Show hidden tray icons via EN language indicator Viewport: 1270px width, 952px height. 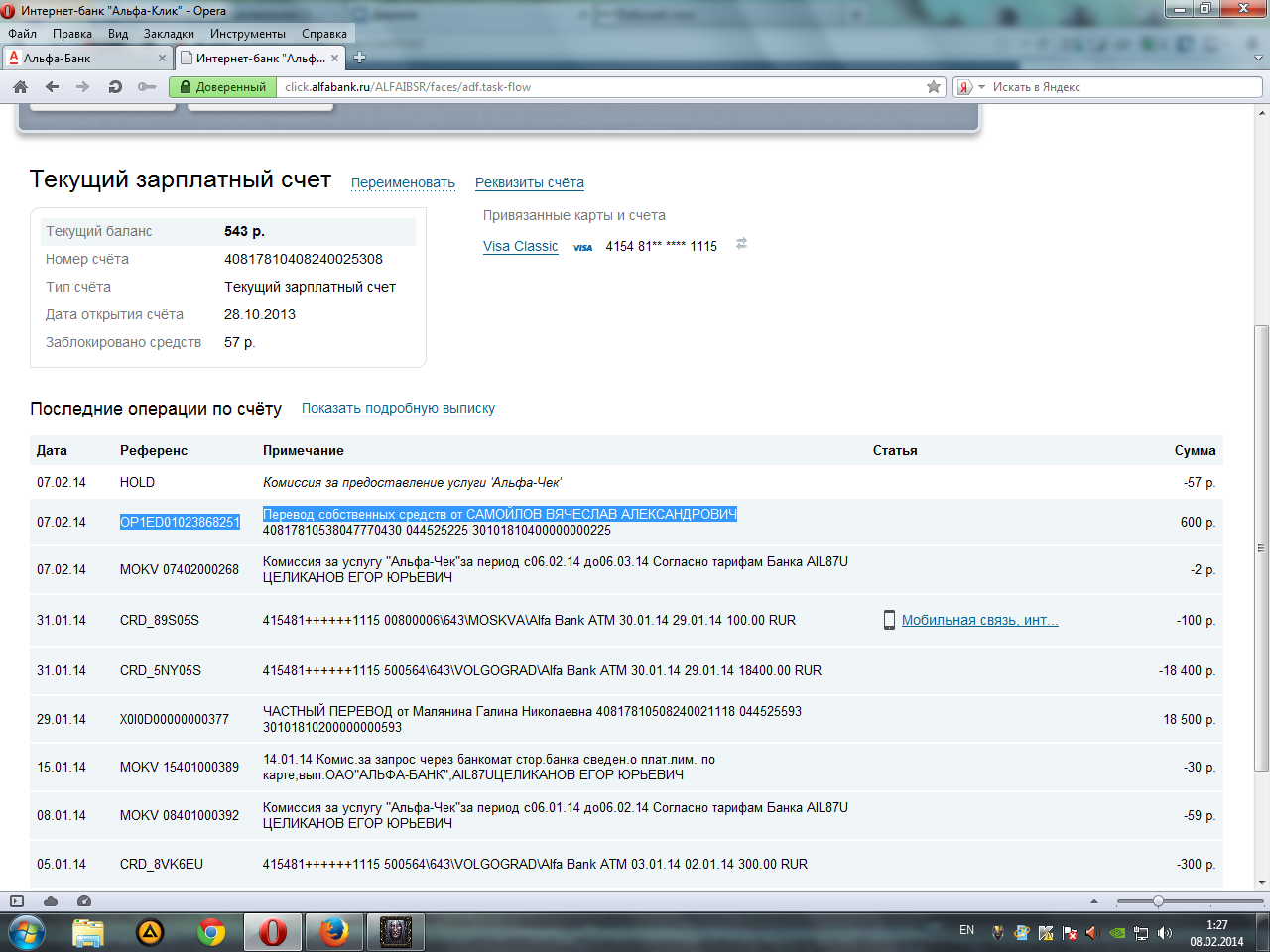point(967,930)
